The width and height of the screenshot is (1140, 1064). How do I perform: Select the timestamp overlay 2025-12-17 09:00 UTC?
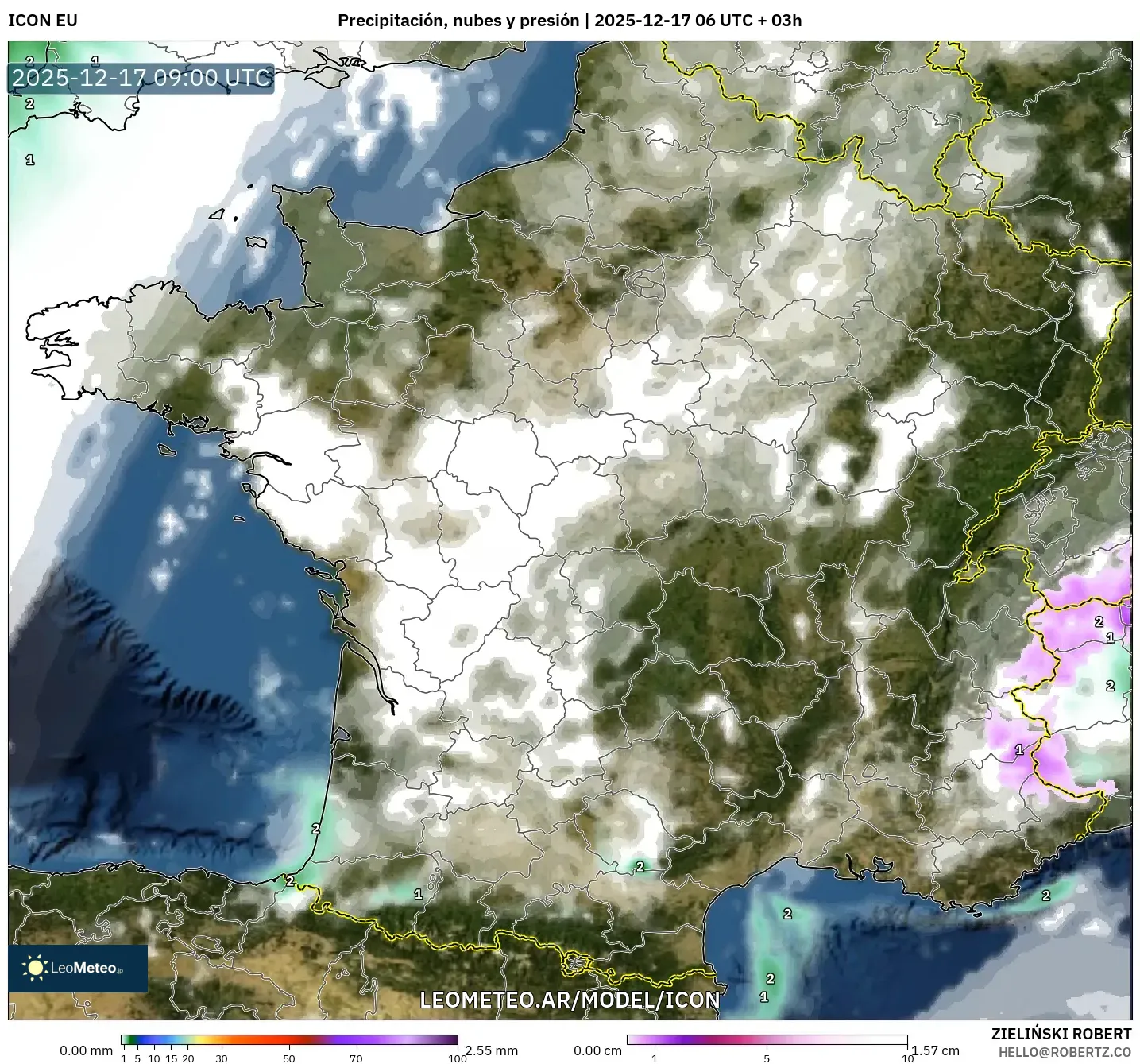coord(140,78)
